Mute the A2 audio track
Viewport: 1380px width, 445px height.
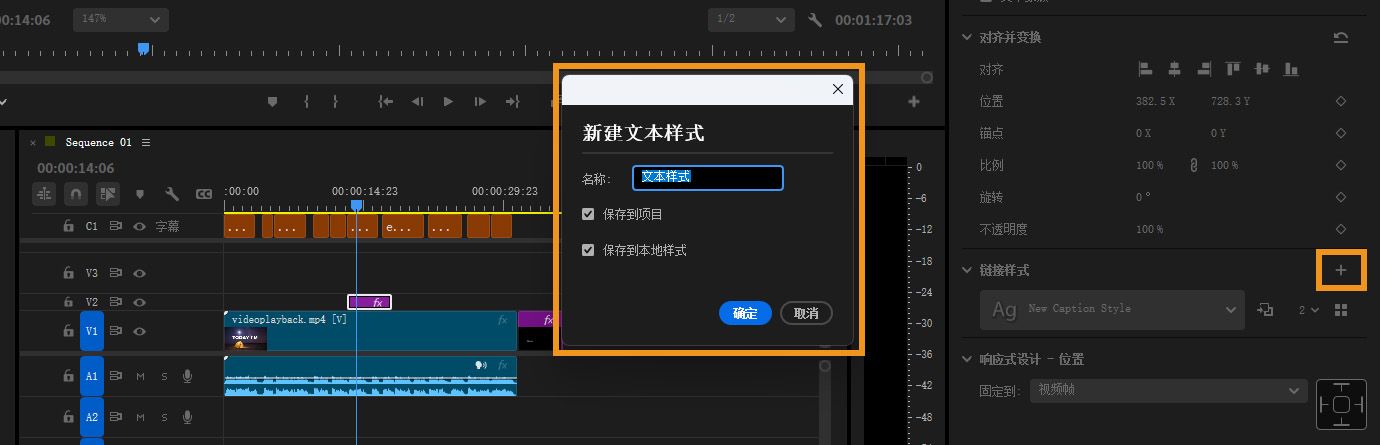point(140,417)
